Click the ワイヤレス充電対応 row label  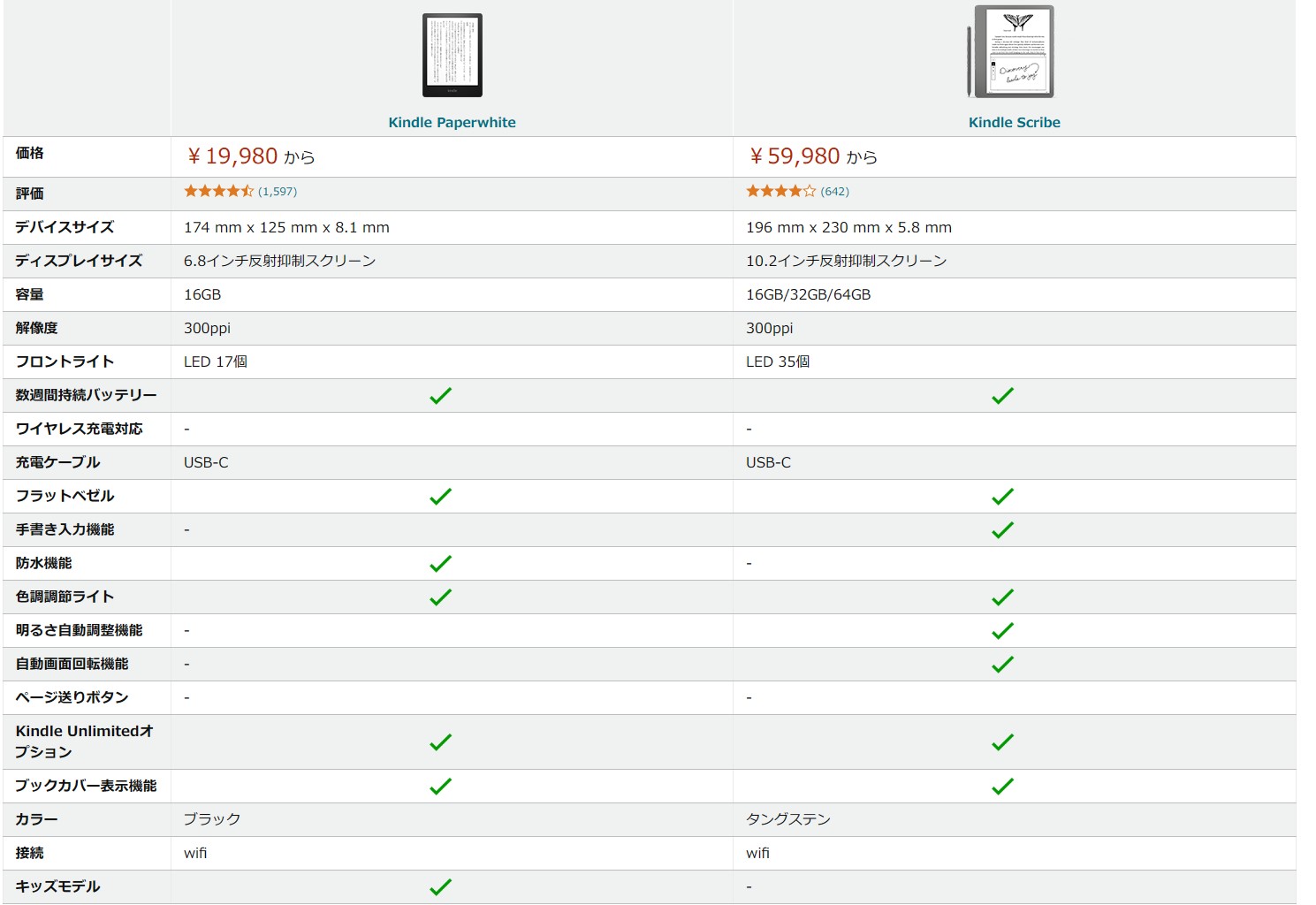(79, 429)
